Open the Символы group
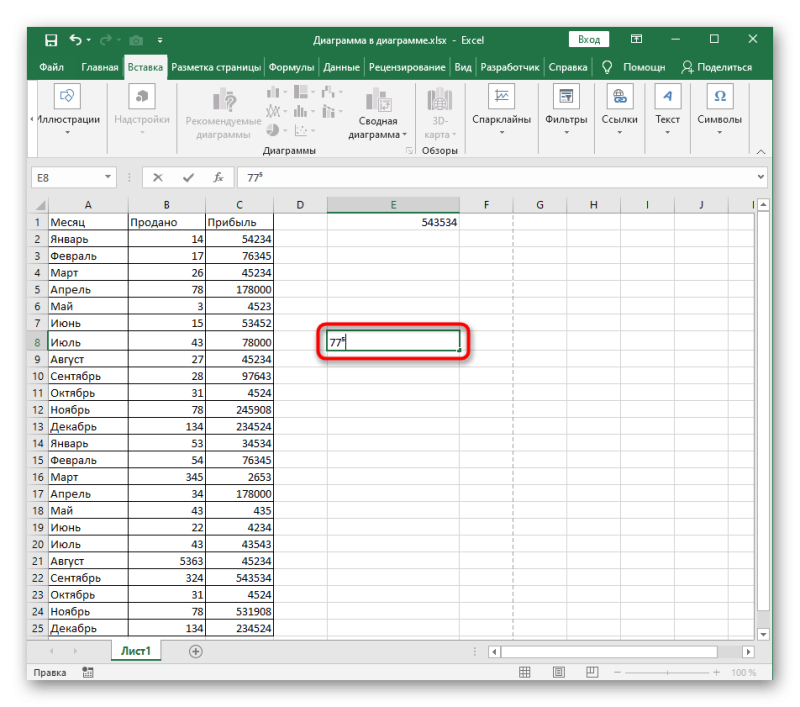800x707 pixels. (x=719, y=110)
